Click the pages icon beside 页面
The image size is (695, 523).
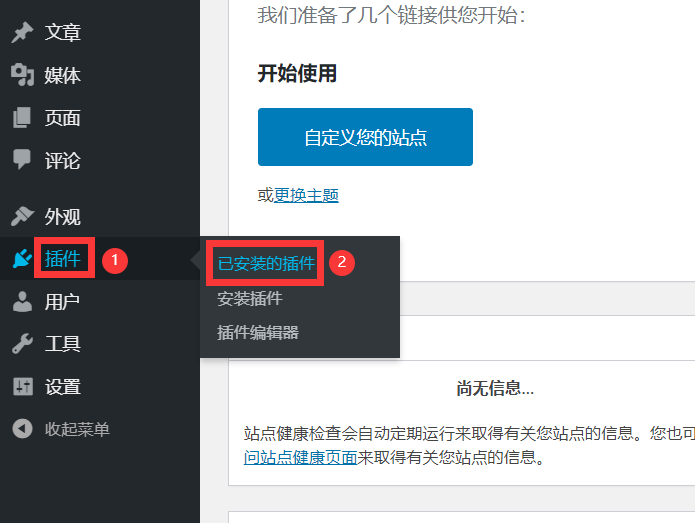22,117
